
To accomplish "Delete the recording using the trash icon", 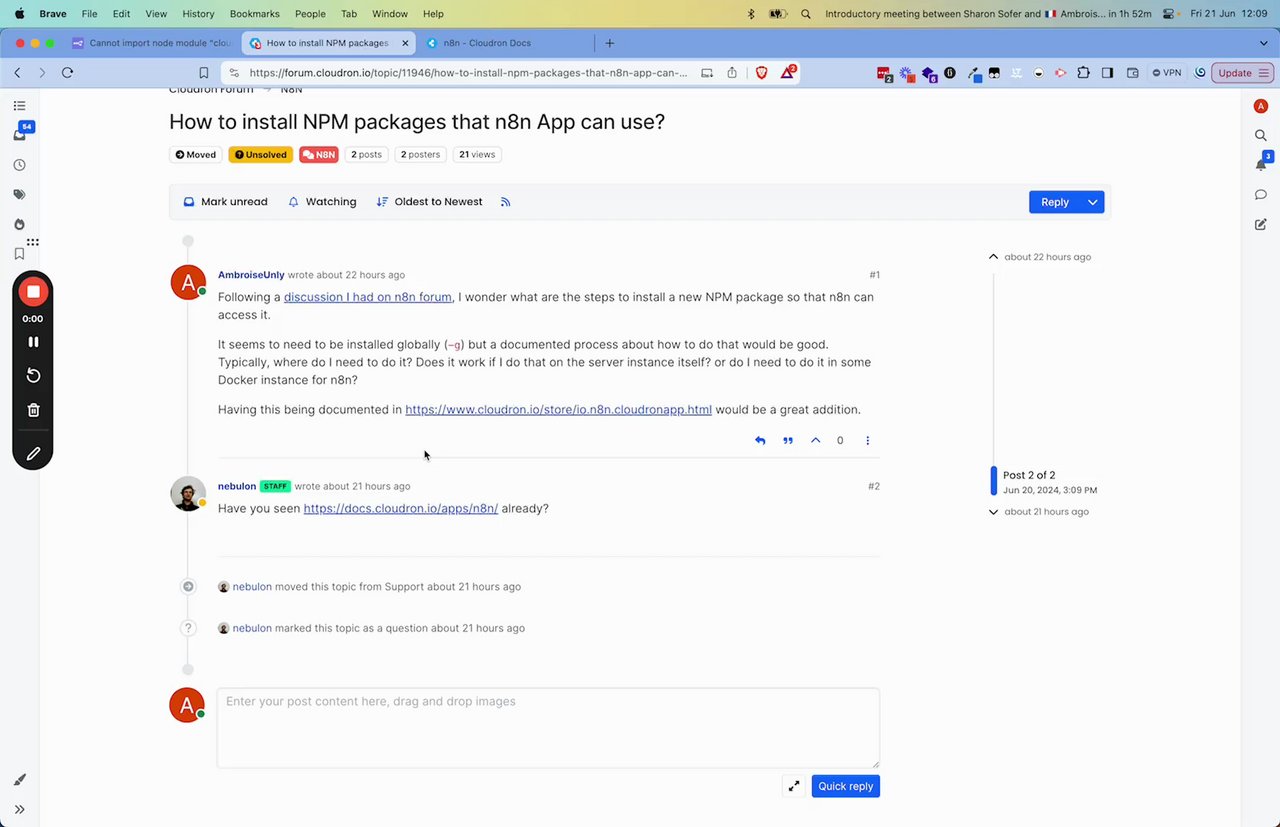I will [x=33, y=410].
